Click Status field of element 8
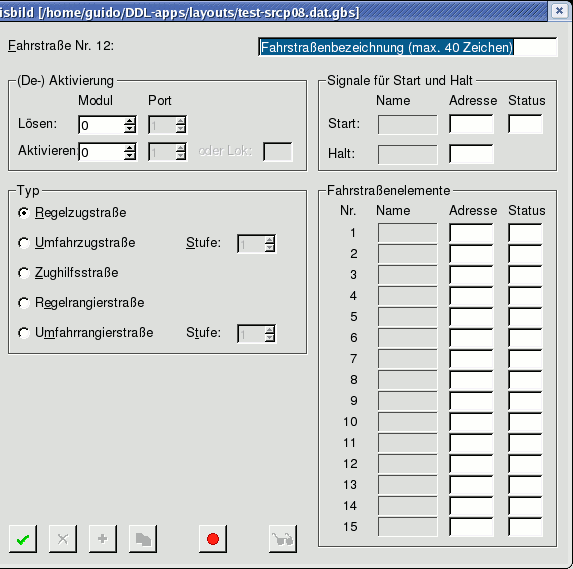The height and width of the screenshot is (569, 573). (x=525, y=380)
